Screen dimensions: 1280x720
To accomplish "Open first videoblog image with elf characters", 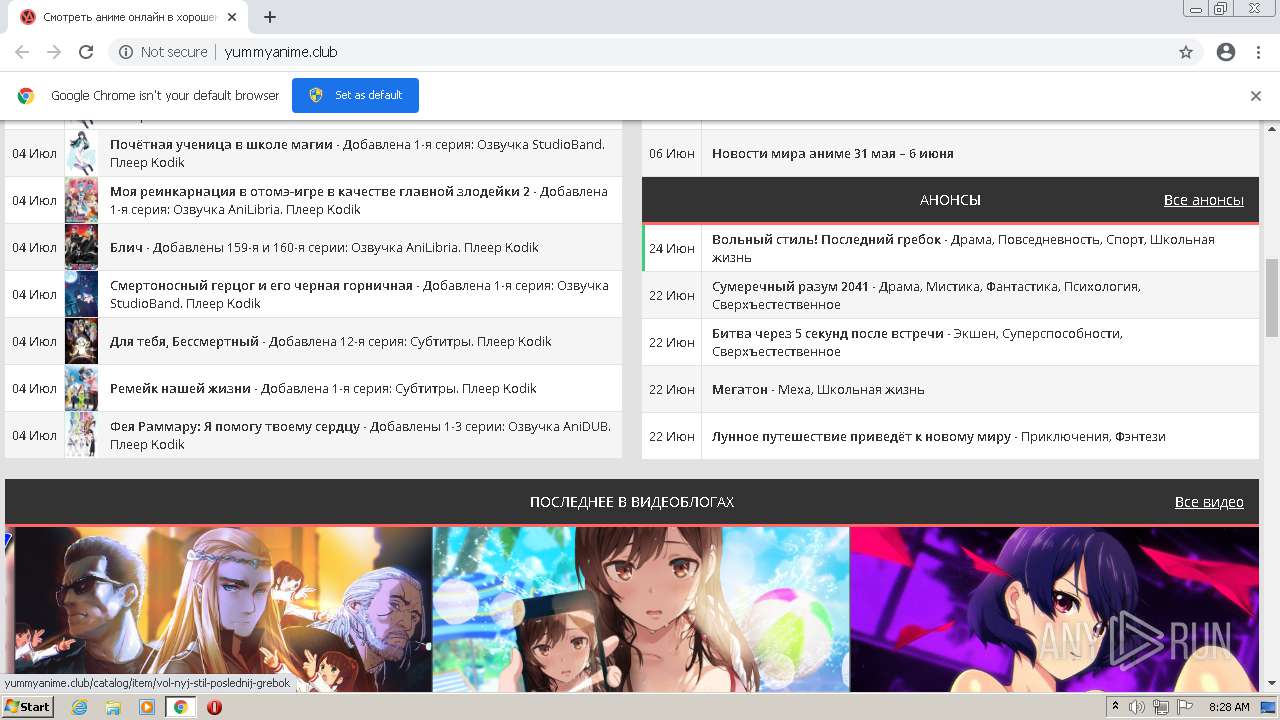I will click(219, 609).
